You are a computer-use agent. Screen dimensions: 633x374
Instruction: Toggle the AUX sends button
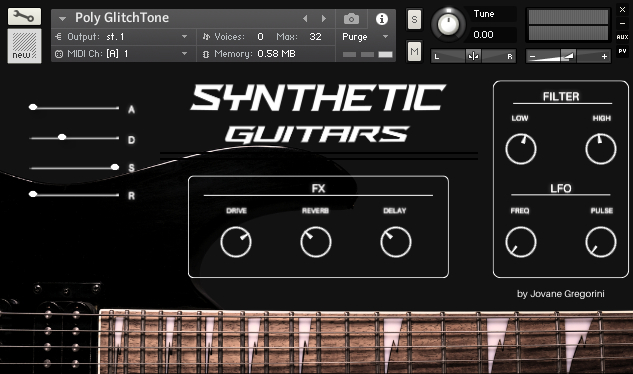622,37
